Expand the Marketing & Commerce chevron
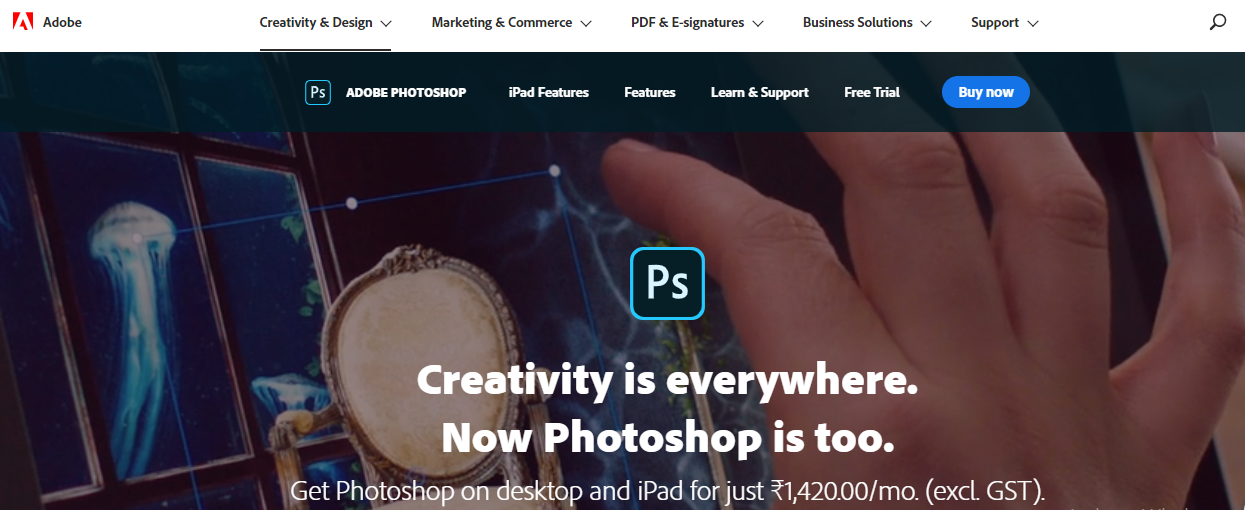This screenshot has width=1245, height=510. [x=586, y=23]
